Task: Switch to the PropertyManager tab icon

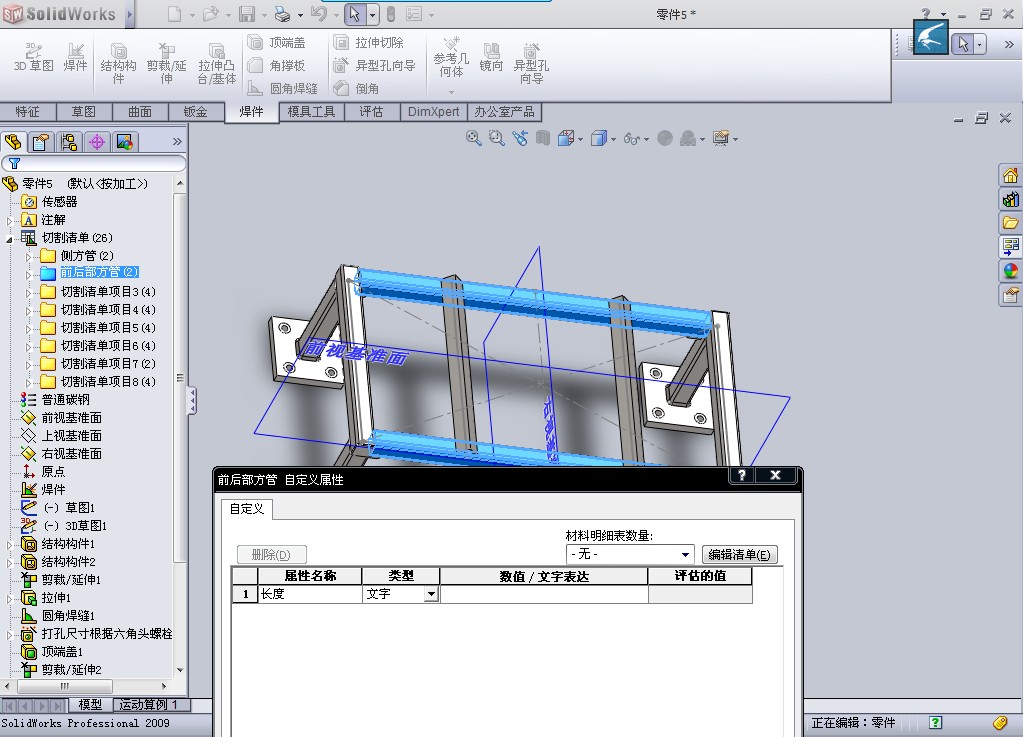Action: click(40, 142)
